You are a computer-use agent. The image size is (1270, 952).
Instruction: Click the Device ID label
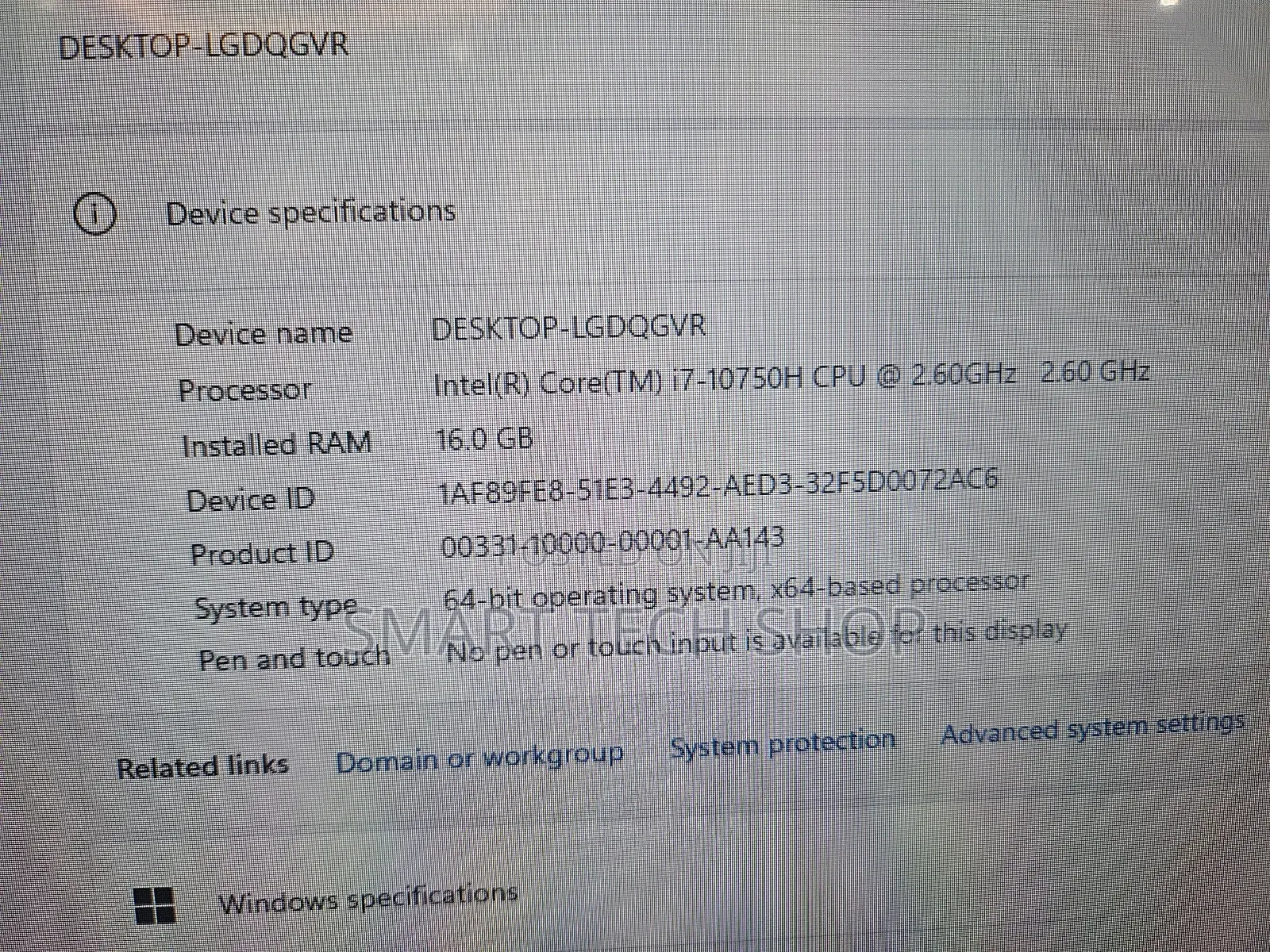pyautogui.click(x=250, y=501)
